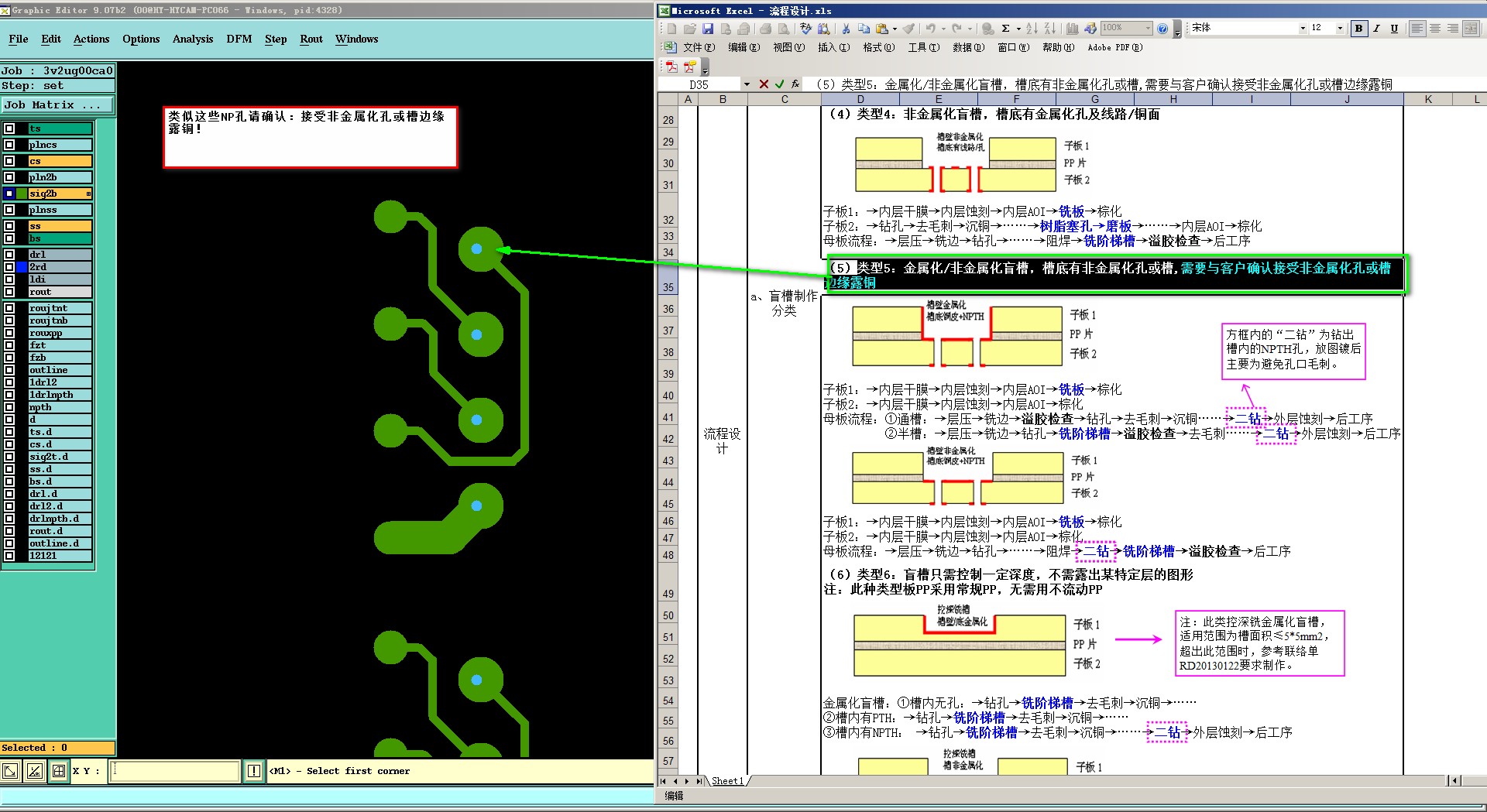The height and width of the screenshot is (812, 1487).
Task: Toggle visibility of the outline layer
Action: tap(9, 370)
